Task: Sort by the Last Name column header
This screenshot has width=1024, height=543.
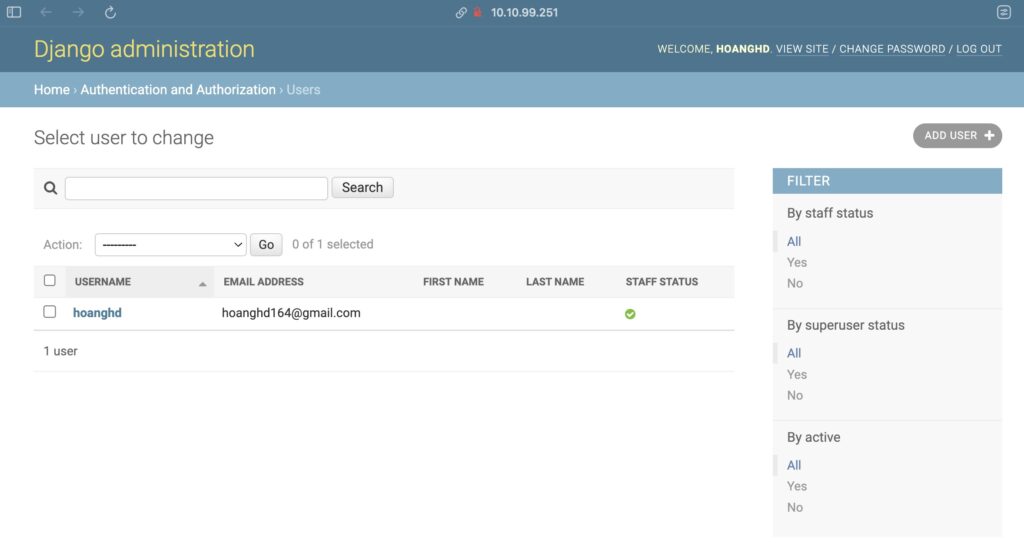Action: click(555, 282)
